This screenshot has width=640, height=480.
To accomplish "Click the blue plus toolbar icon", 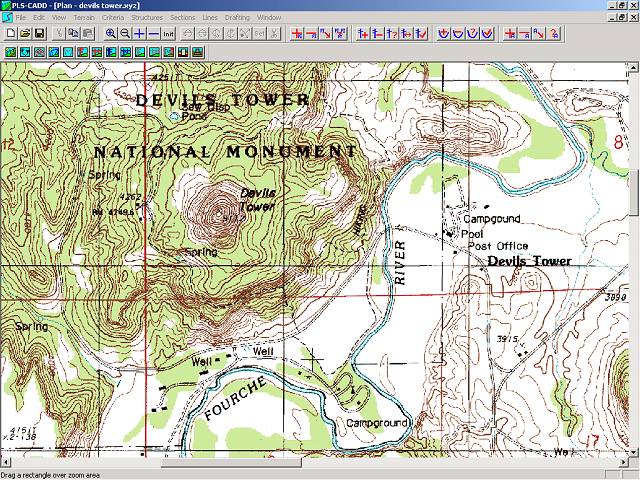I will tap(140, 33).
